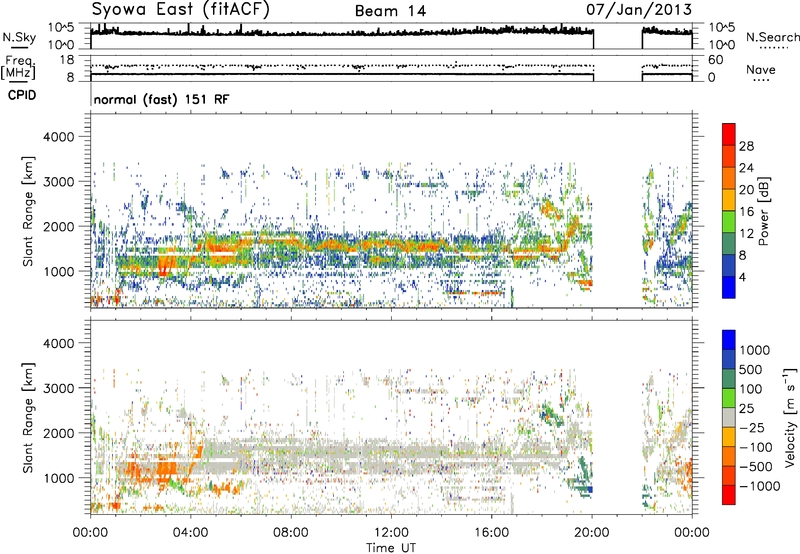
Task: Select the "Freq. [MHz]" axis label
Action: [18, 67]
